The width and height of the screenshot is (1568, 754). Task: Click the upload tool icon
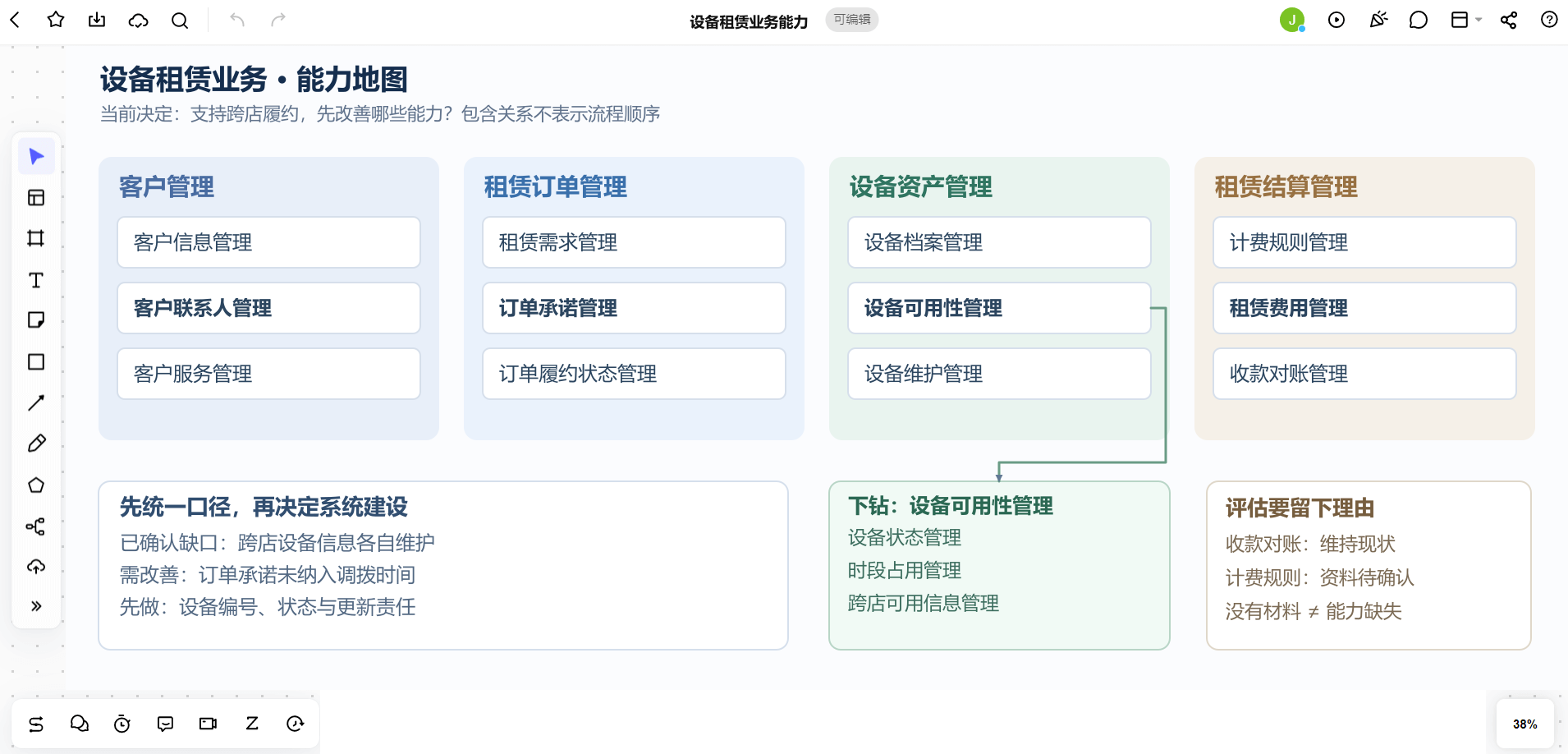click(36, 566)
